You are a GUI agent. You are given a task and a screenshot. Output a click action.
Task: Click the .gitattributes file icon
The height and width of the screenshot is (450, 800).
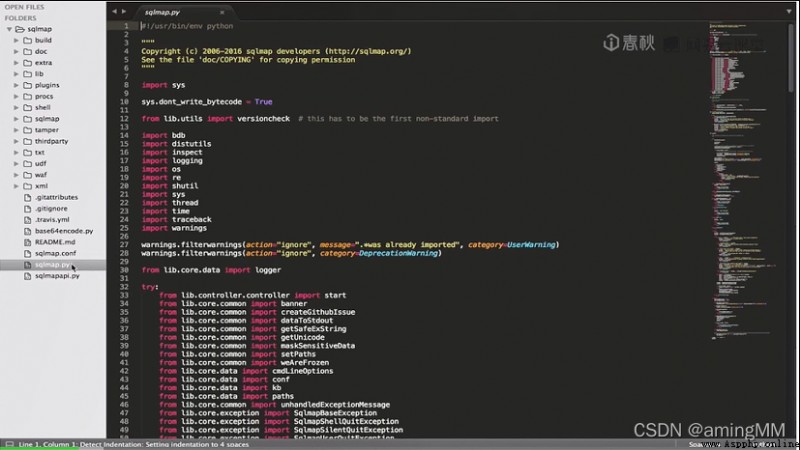tap(28, 197)
